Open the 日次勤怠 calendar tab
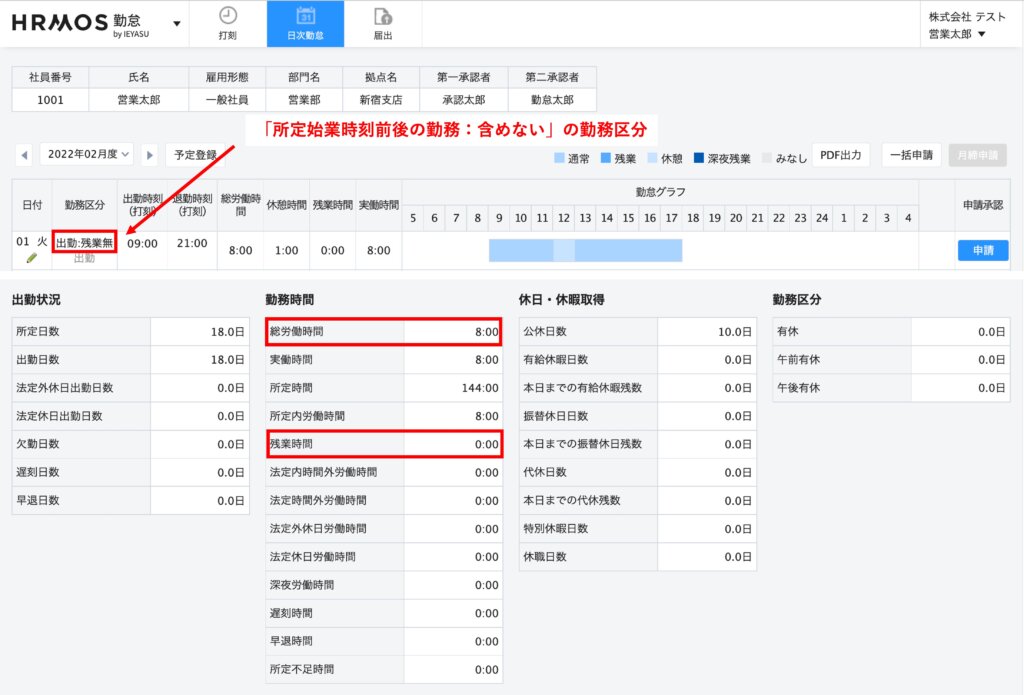The width and height of the screenshot is (1024, 695). click(x=305, y=24)
